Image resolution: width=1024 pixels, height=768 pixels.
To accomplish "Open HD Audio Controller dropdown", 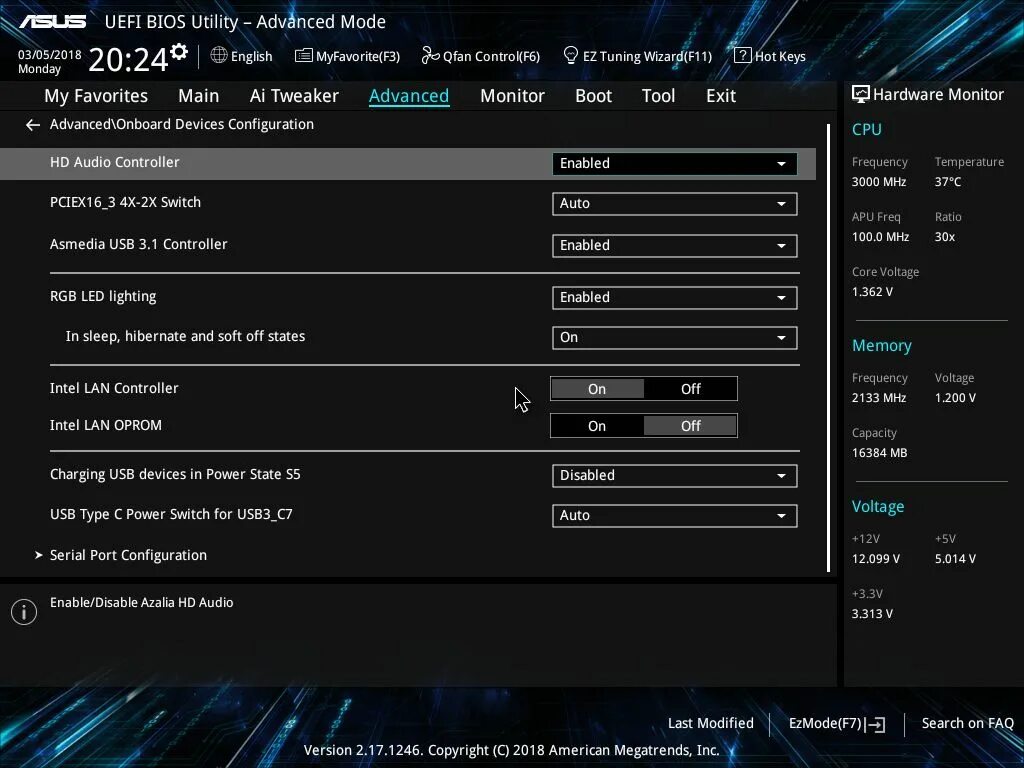I will click(675, 163).
